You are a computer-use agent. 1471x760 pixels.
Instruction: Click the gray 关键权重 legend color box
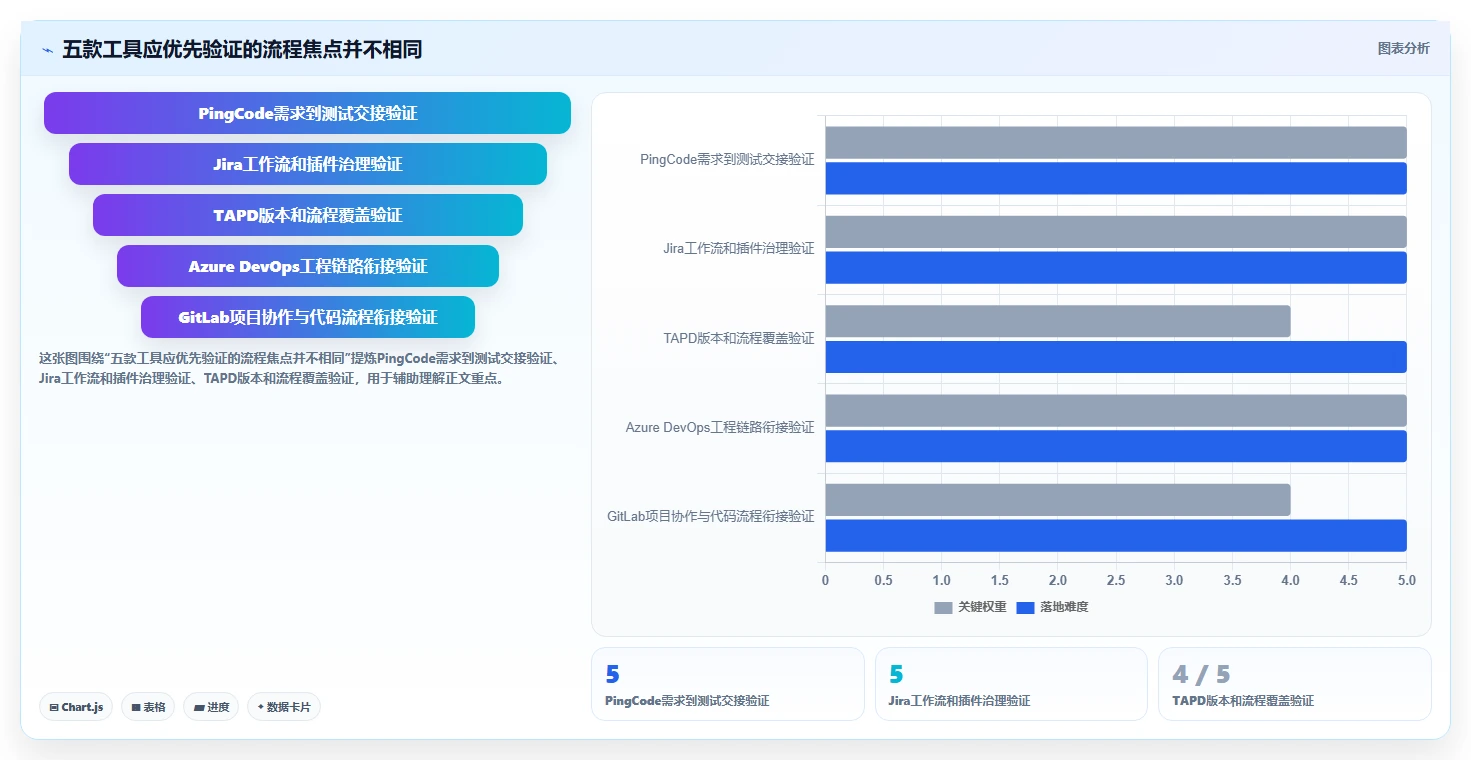pyautogui.click(x=943, y=608)
